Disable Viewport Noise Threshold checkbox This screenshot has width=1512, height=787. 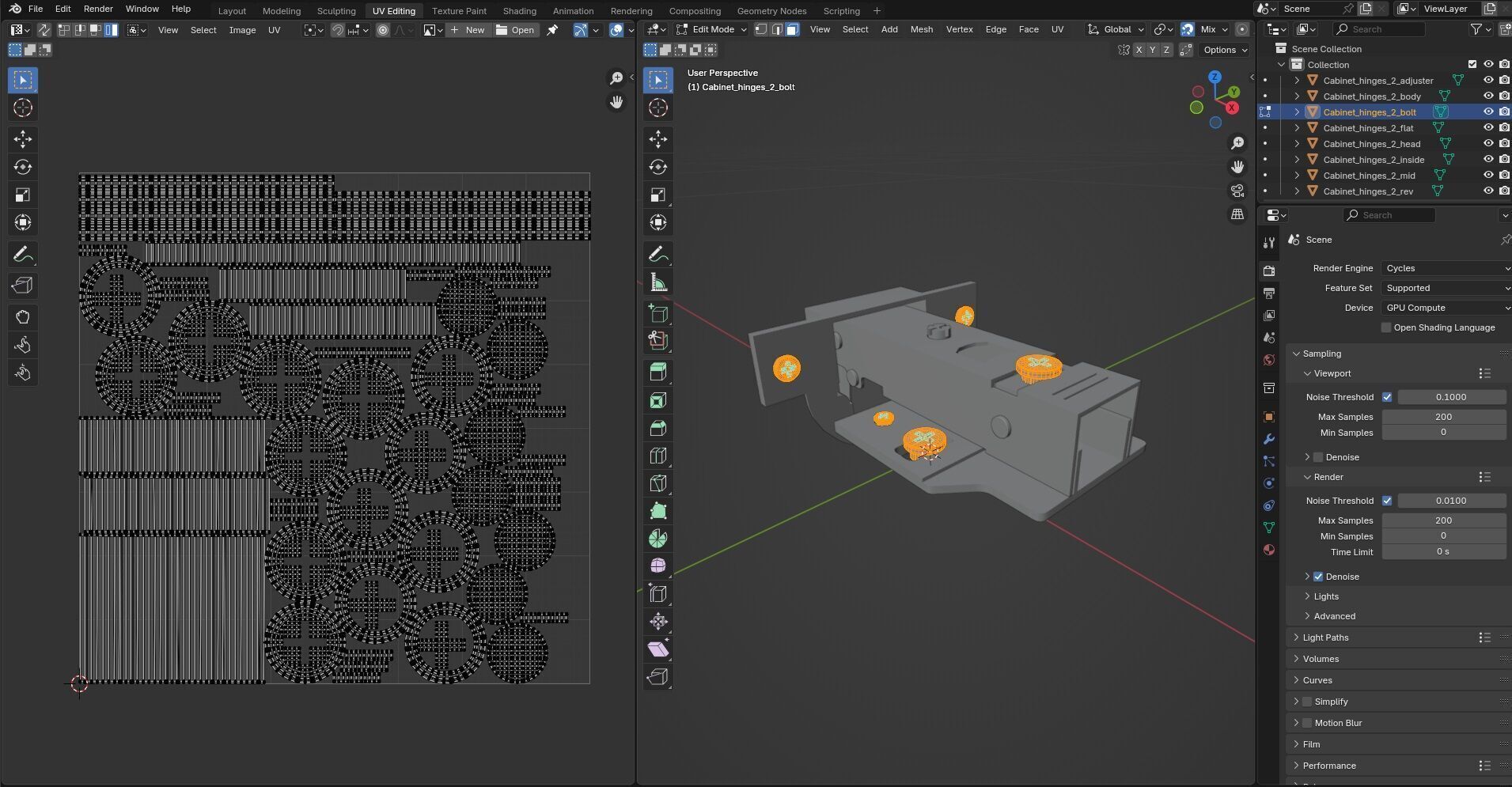(x=1387, y=397)
